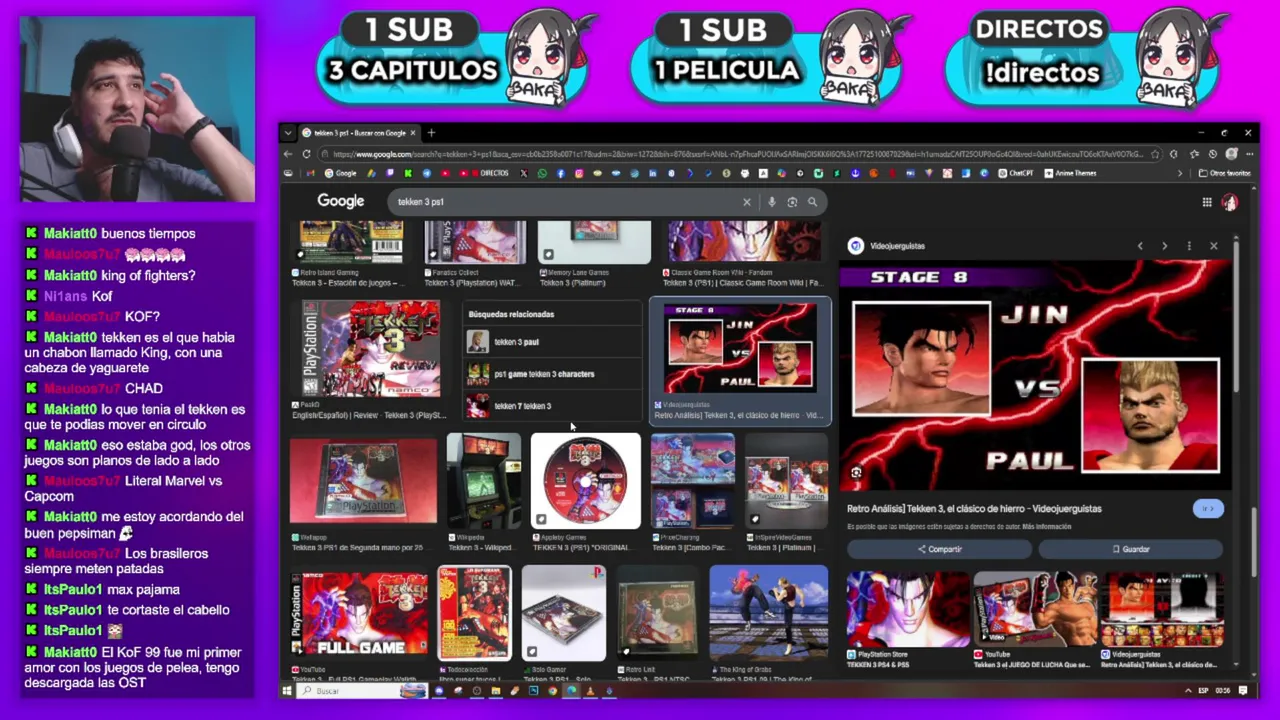Go to previous image in preview panel

pyautogui.click(x=1140, y=246)
